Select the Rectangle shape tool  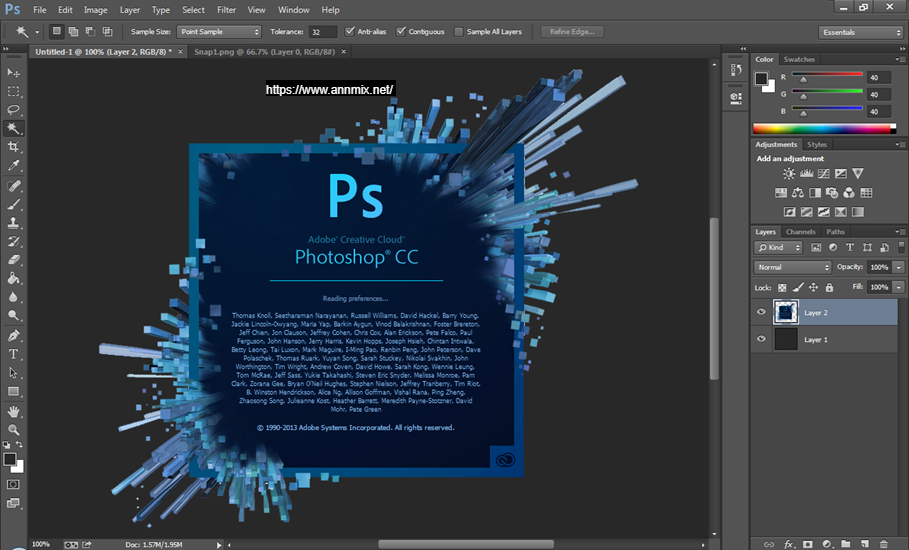coord(13,391)
